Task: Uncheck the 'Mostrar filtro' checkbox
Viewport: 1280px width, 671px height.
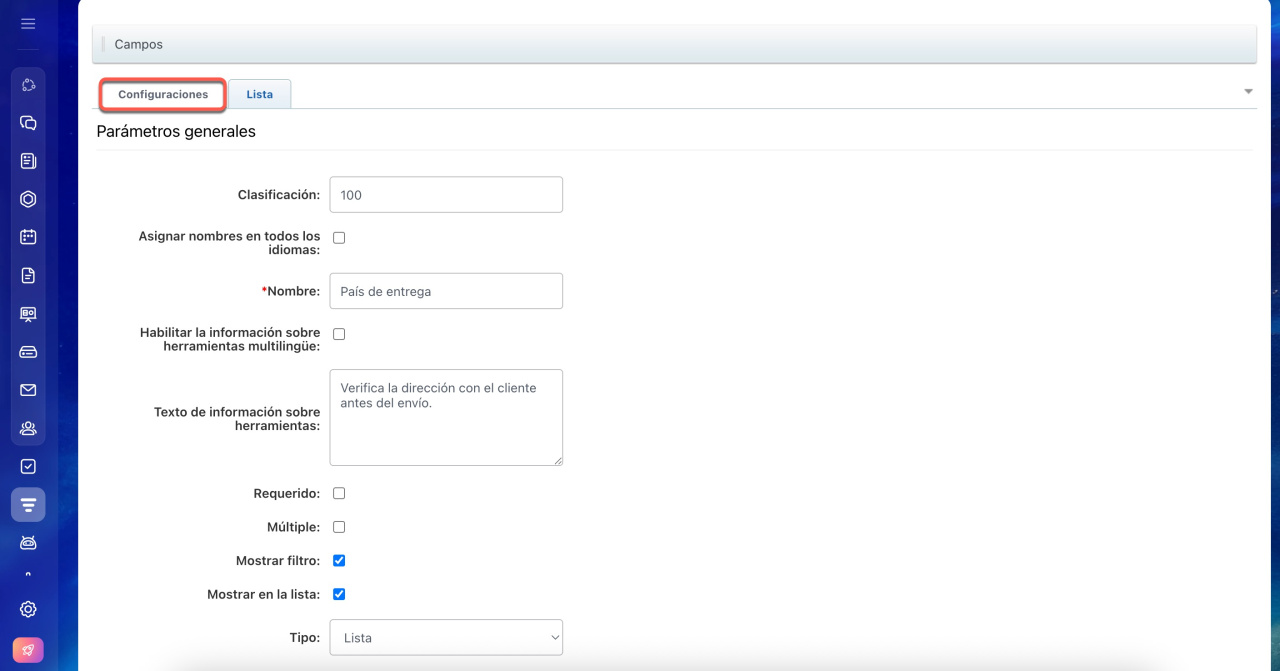Action: pyautogui.click(x=339, y=561)
